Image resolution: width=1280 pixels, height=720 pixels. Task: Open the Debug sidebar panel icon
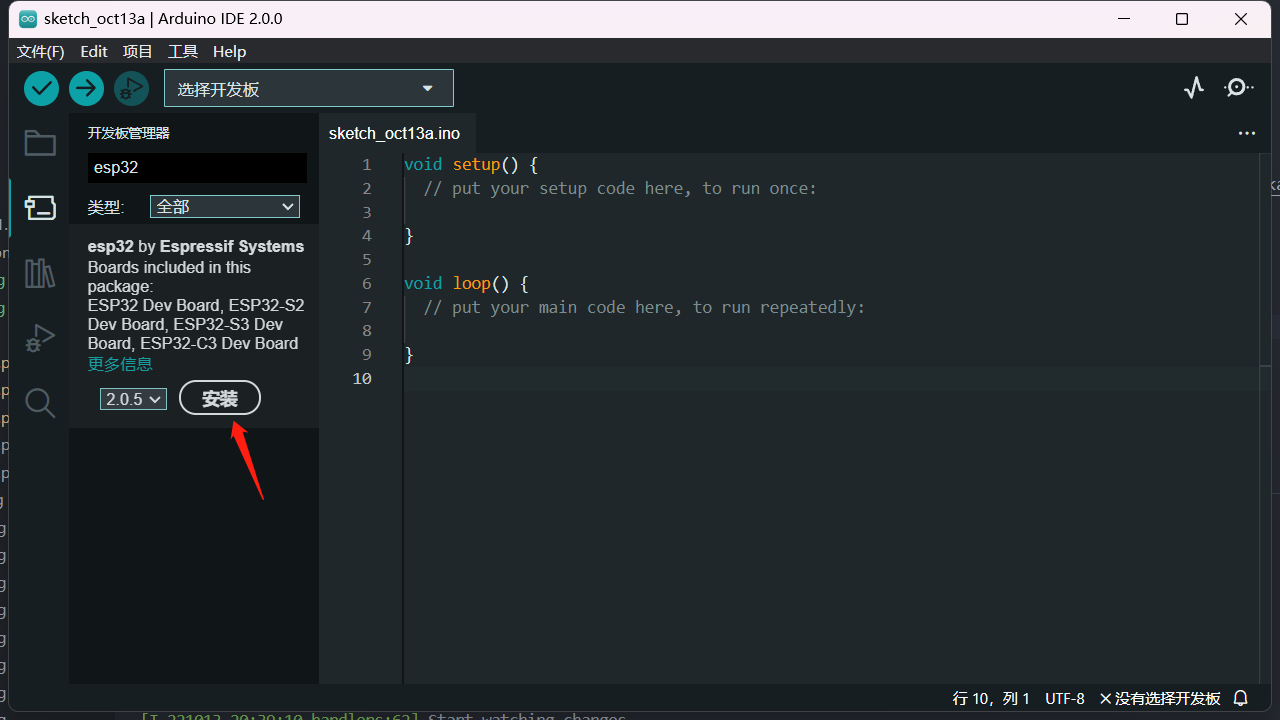40,338
